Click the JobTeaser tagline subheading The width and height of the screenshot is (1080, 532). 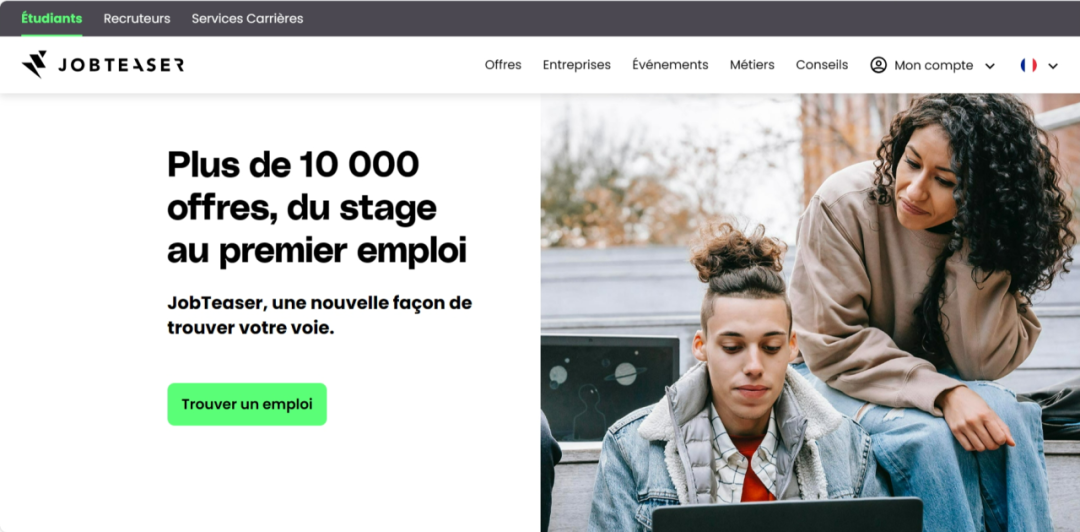[x=320, y=316]
